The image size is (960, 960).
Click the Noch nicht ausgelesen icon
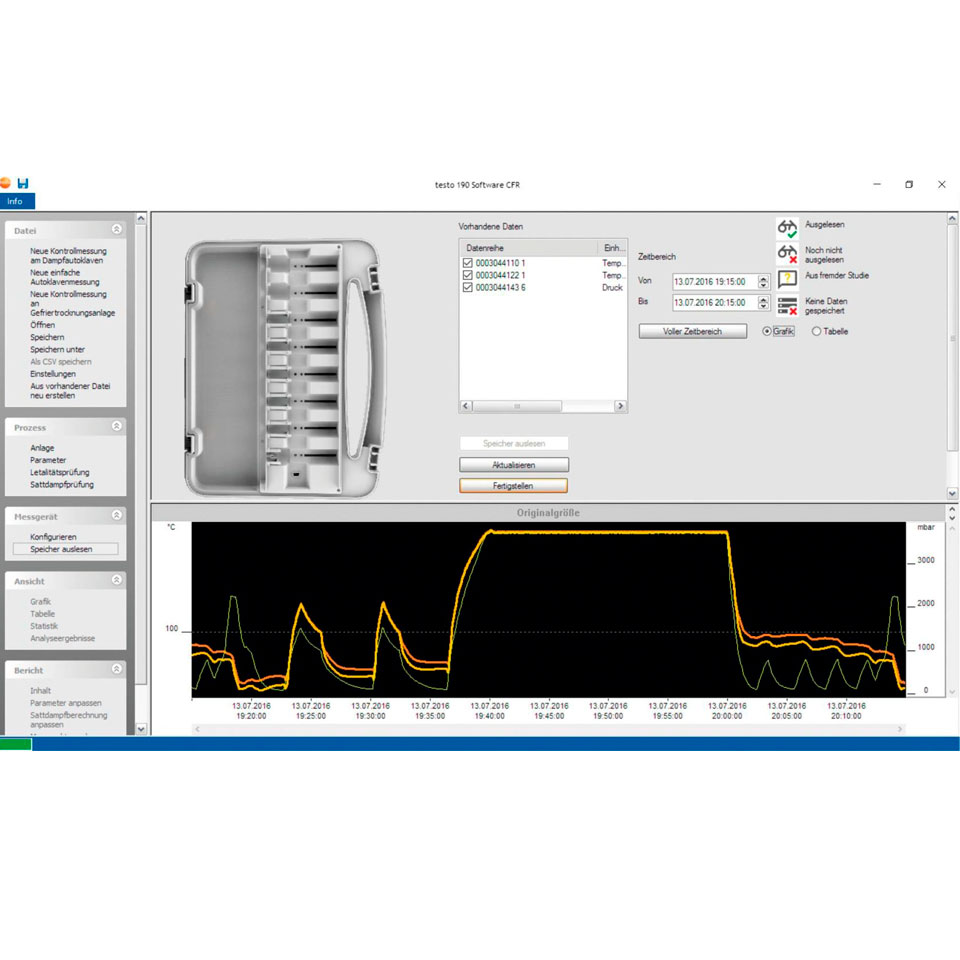788,254
